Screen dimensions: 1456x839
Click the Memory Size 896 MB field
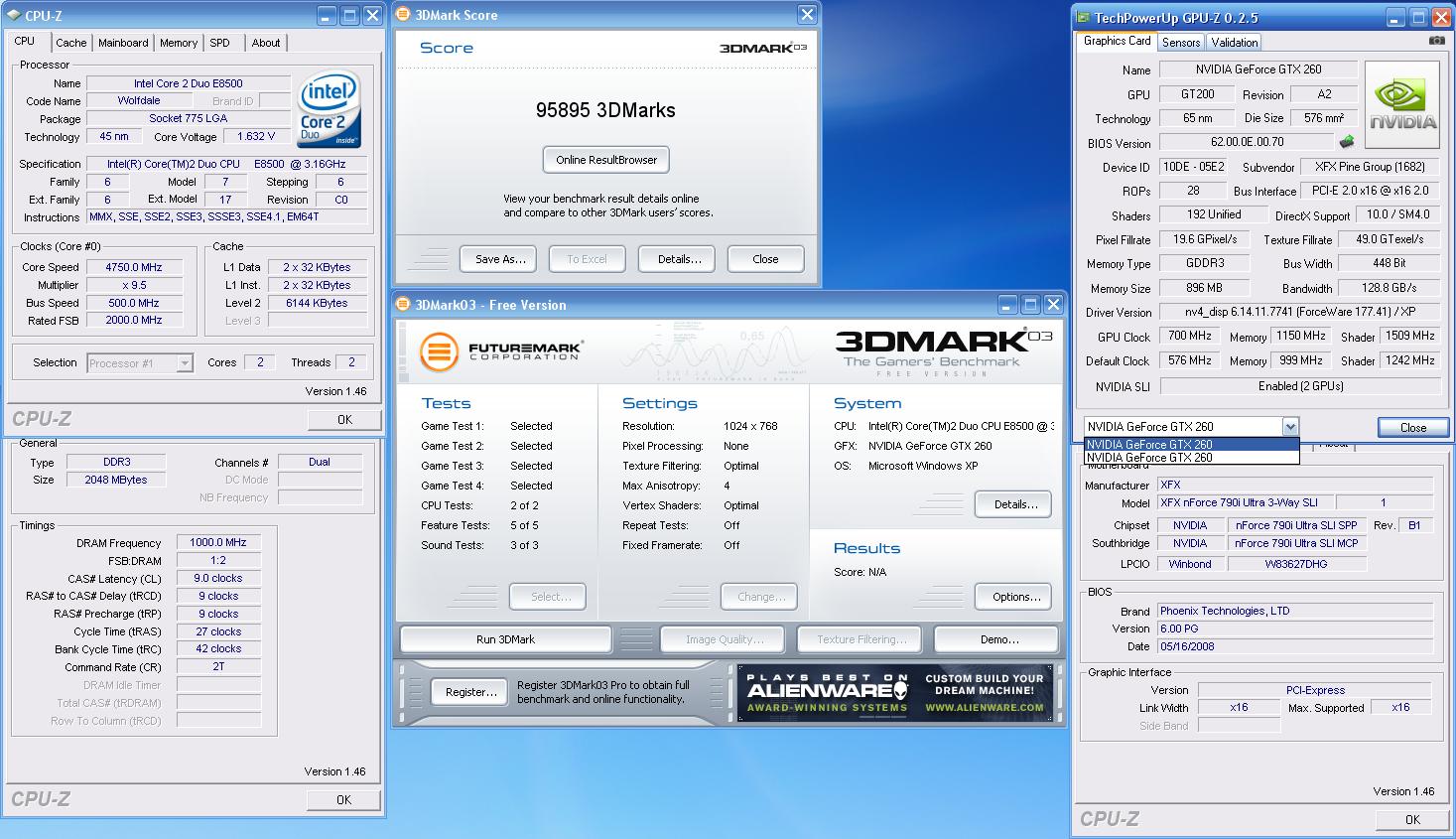click(x=1203, y=288)
